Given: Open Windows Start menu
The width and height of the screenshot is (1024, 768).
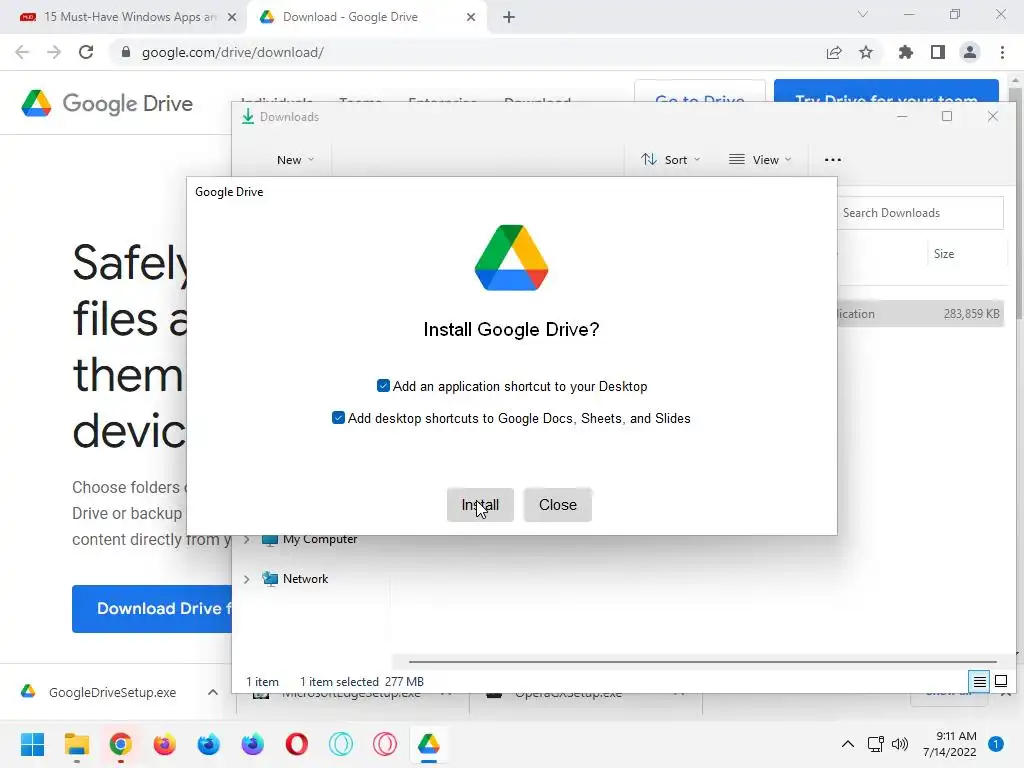Looking at the screenshot, I should 32,744.
